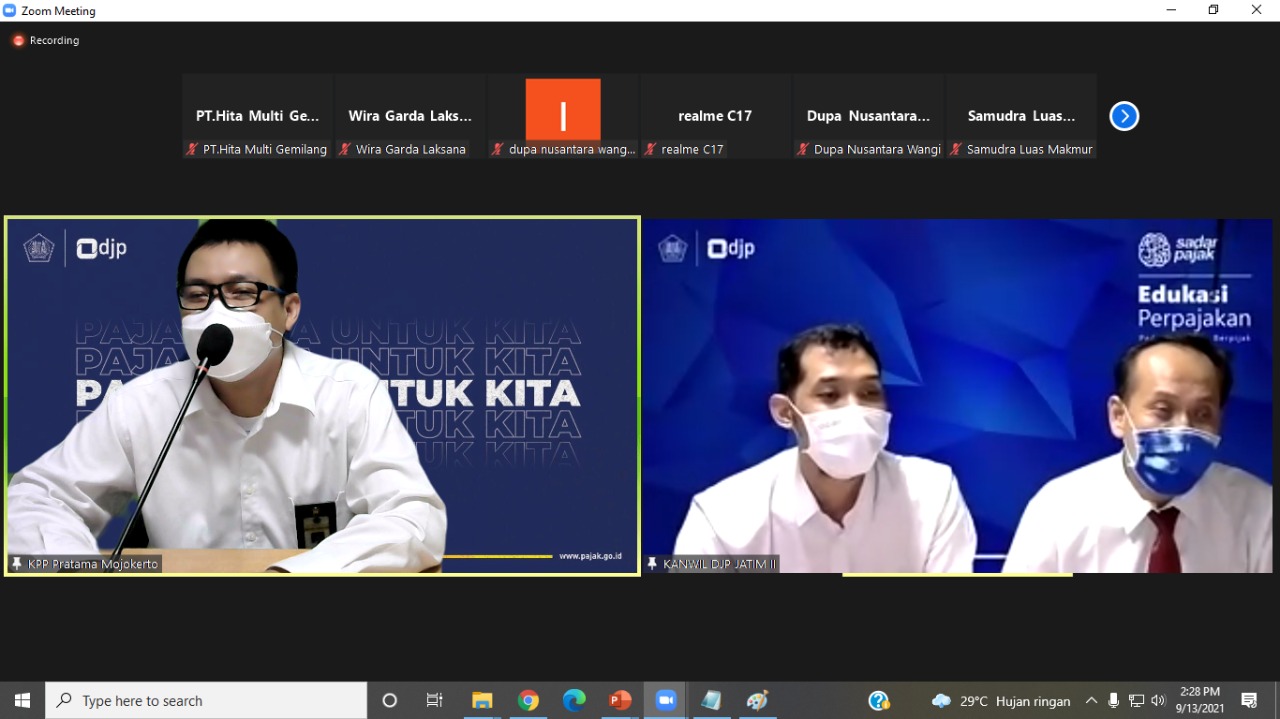Select the PT.Hita Multi Gemilang participant tile
This screenshot has width=1280, height=719.
pos(257,116)
